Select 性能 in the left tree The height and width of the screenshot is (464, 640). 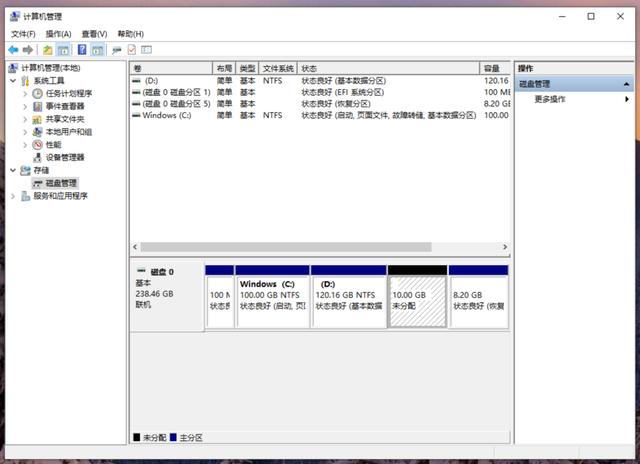tap(52, 144)
